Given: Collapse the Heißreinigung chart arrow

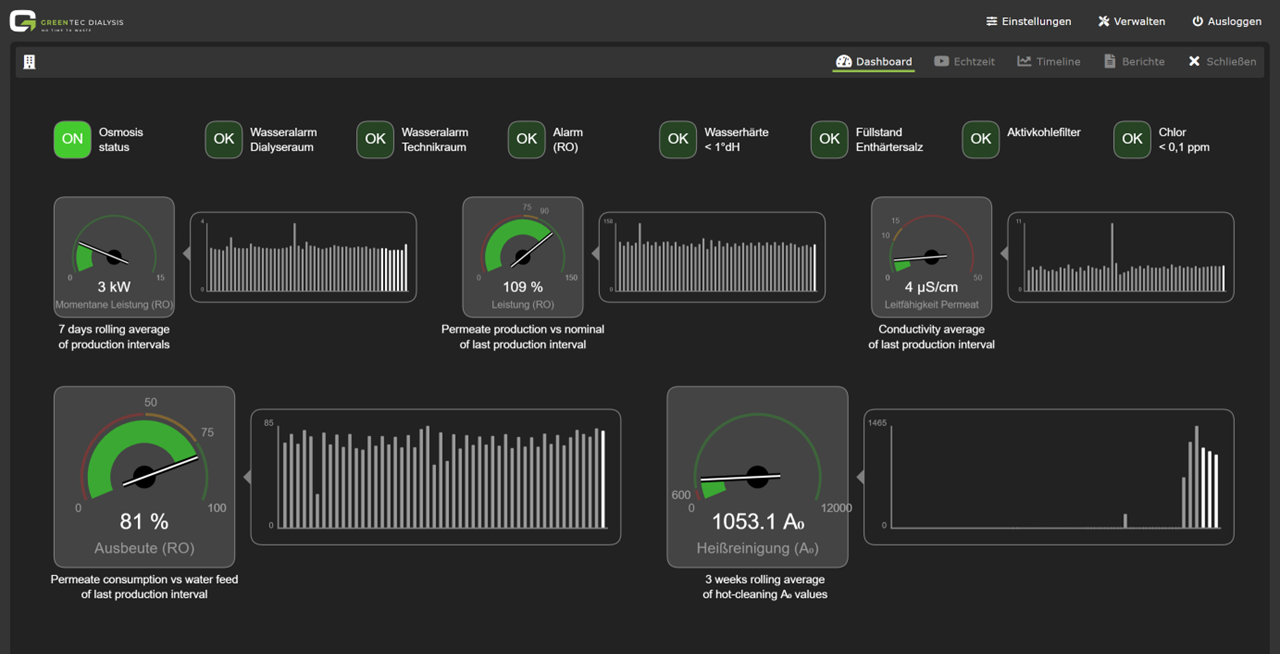Looking at the screenshot, I should point(860,478).
